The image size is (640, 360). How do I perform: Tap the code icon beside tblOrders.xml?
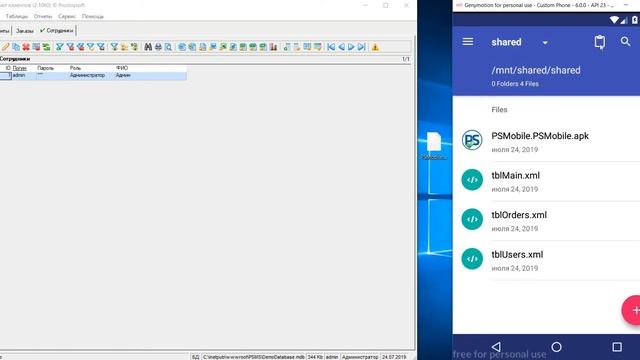pos(472,219)
